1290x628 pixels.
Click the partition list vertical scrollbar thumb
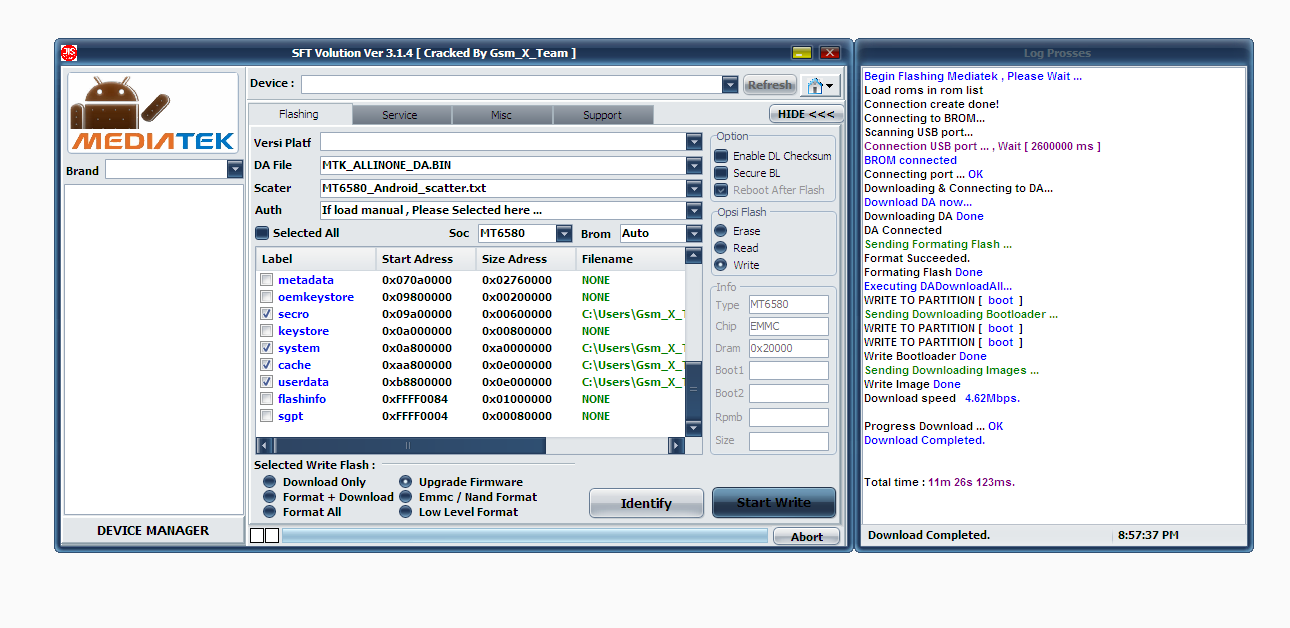[x=694, y=390]
